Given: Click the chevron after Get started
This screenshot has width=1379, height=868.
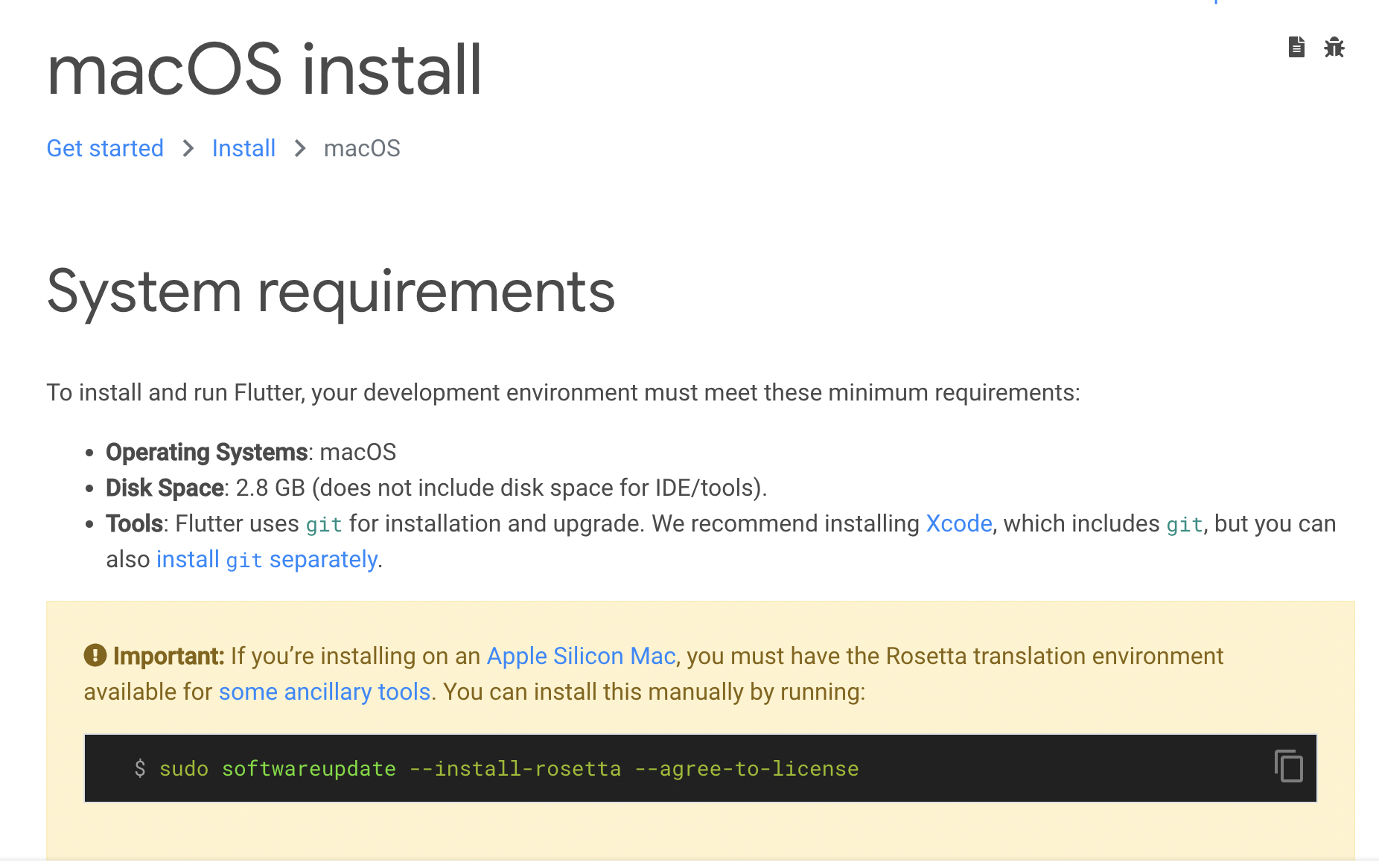Looking at the screenshot, I should pyautogui.click(x=188, y=148).
